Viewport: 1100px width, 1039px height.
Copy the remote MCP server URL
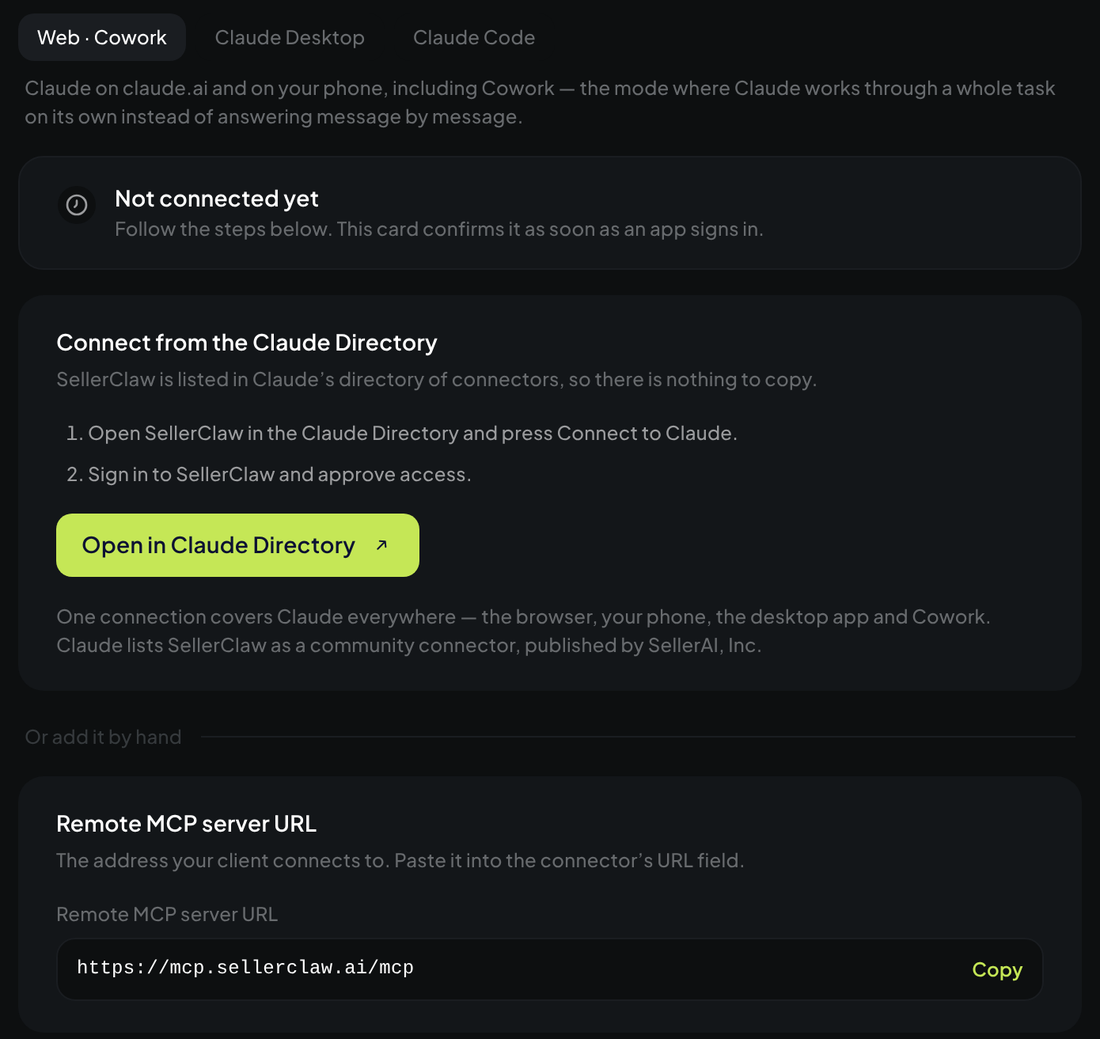[997, 970]
